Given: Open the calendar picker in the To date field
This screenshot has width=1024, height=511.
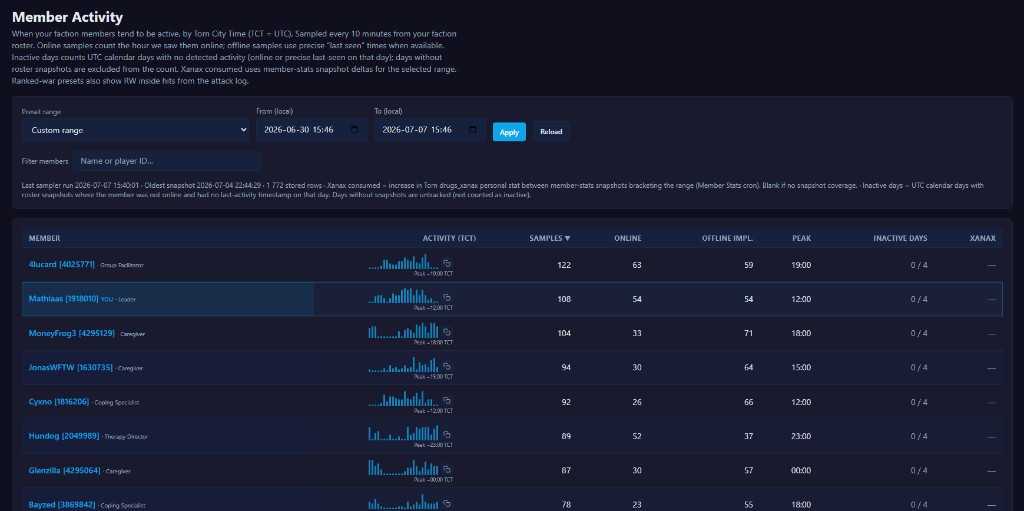Looking at the screenshot, I should click(473, 130).
